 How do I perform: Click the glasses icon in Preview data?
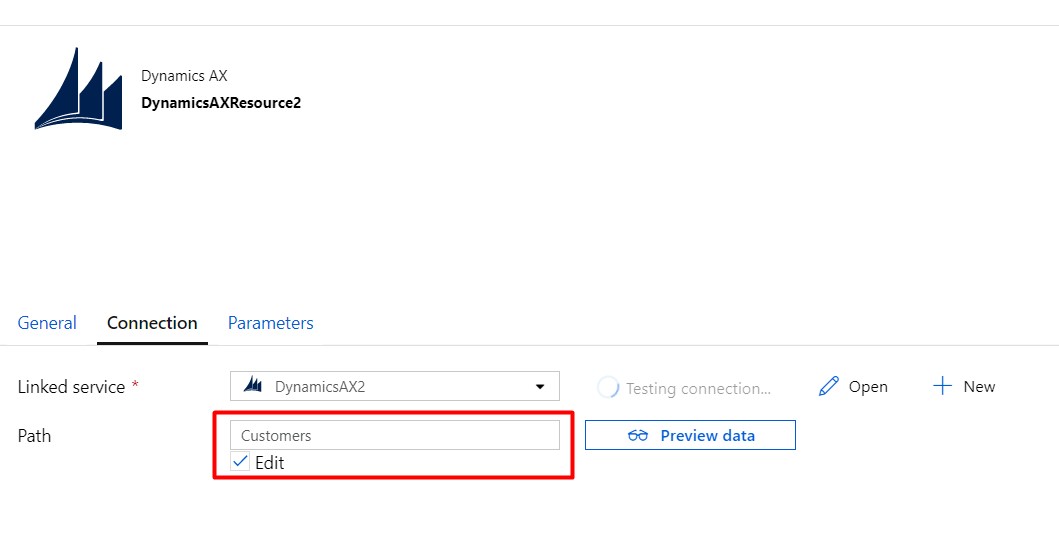click(638, 436)
